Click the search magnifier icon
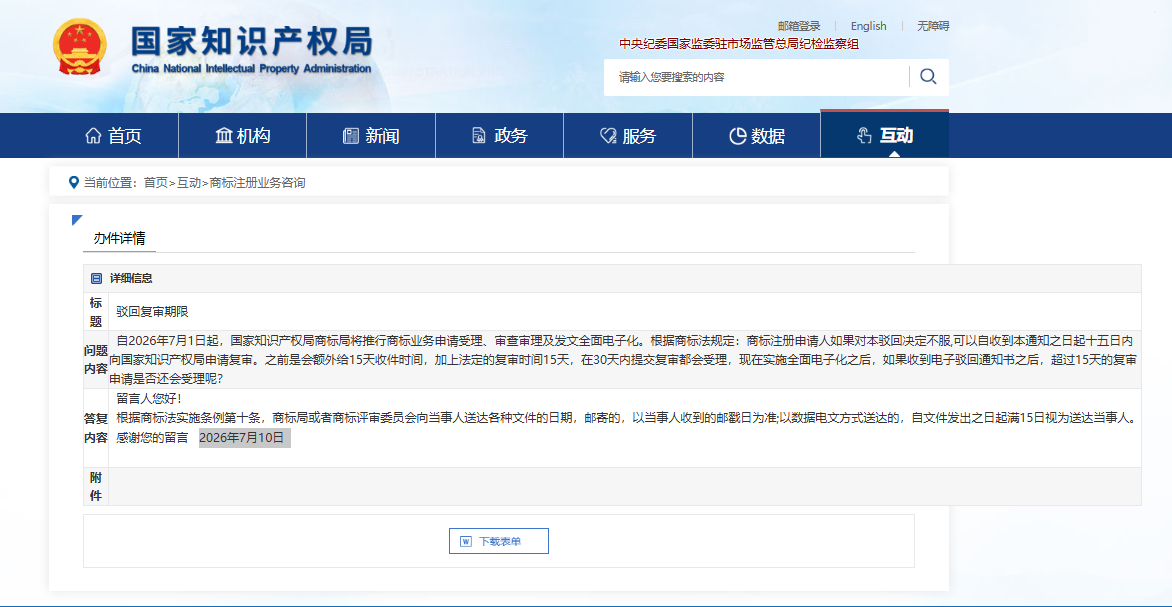The width and height of the screenshot is (1172, 607). tap(928, 76)
